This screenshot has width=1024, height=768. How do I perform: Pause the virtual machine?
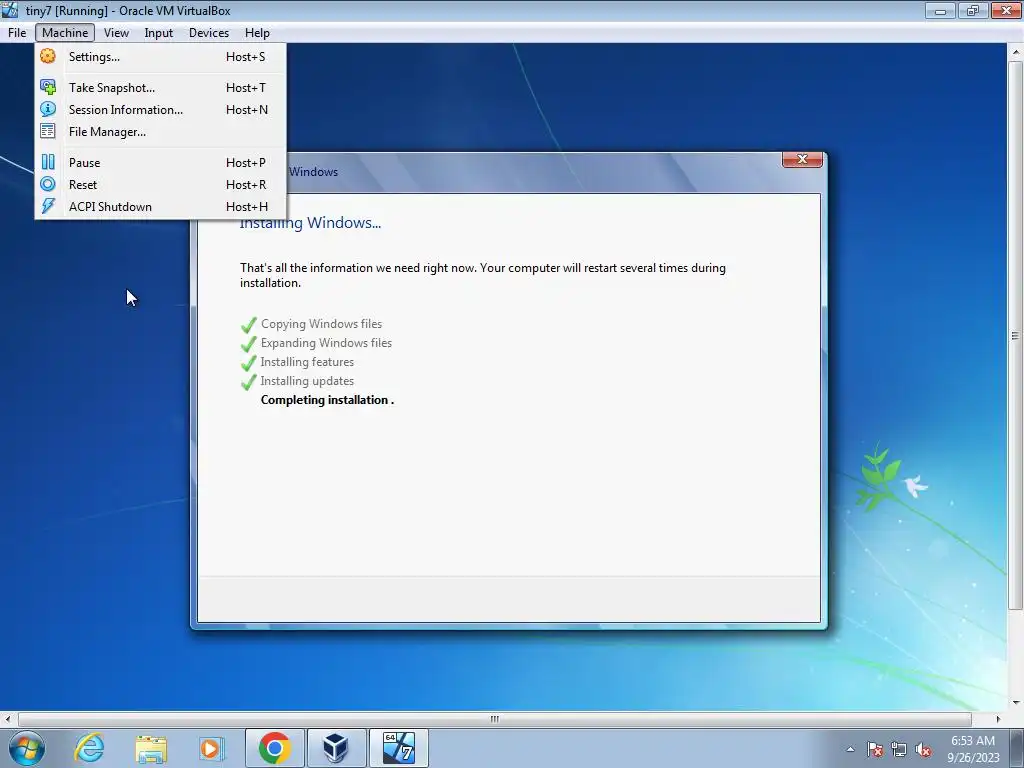(160, 163)
